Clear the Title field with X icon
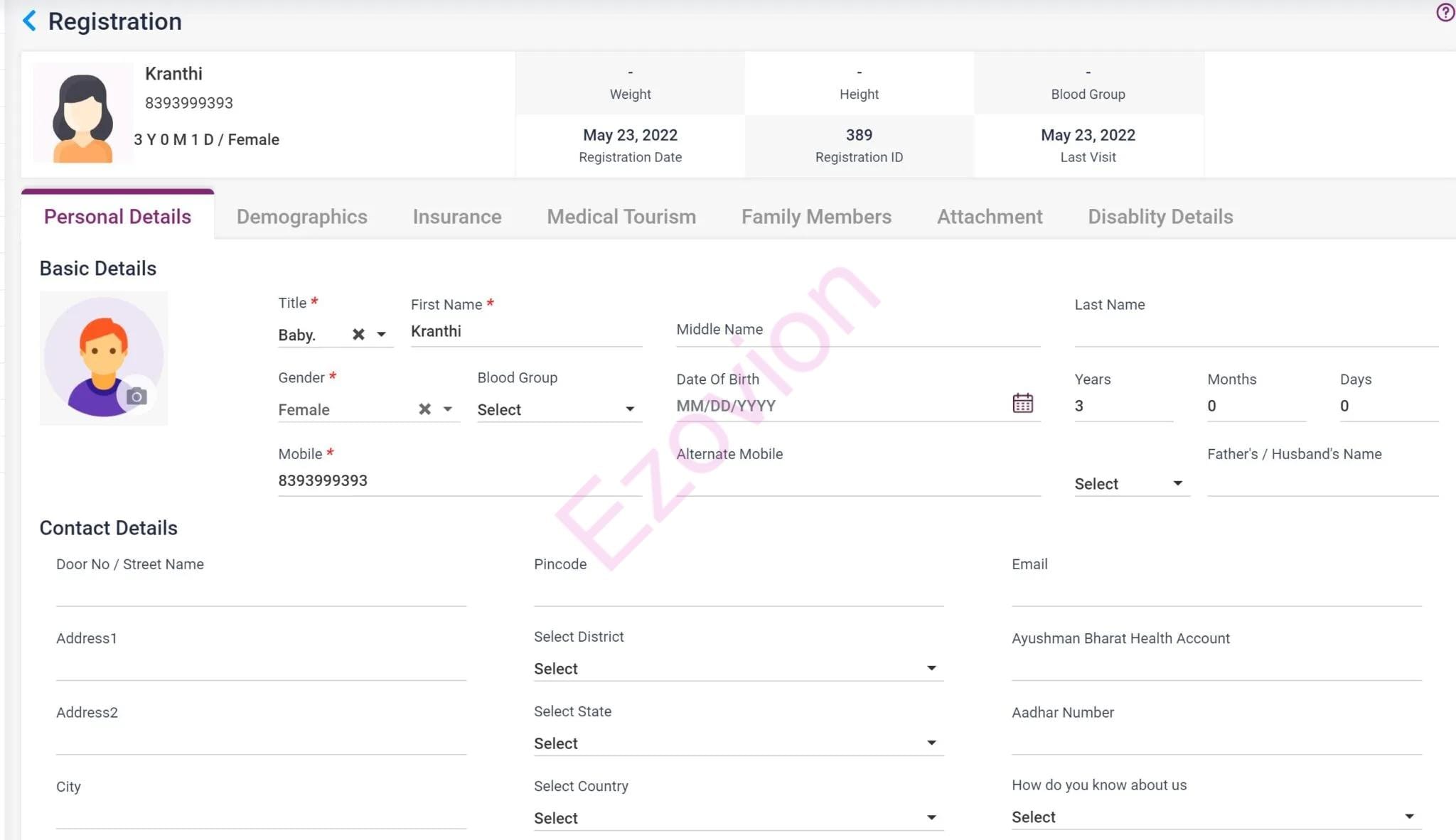Image resolution: width=1456 pixels, height=840 pixels. point(358,334)
